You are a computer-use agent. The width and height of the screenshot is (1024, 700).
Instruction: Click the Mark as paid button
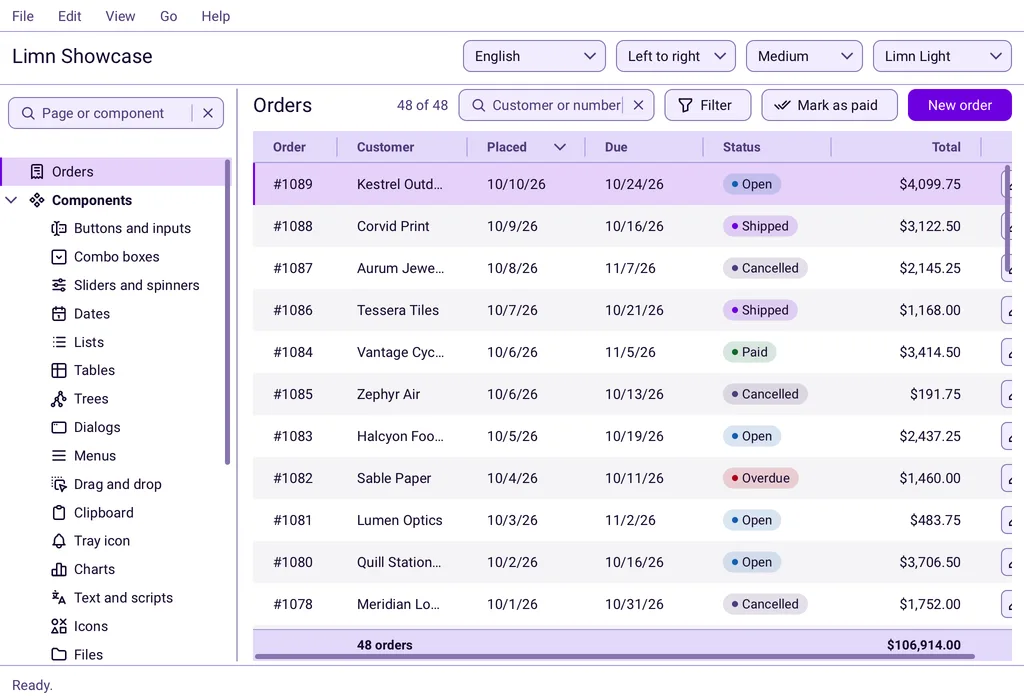(829, 105)
